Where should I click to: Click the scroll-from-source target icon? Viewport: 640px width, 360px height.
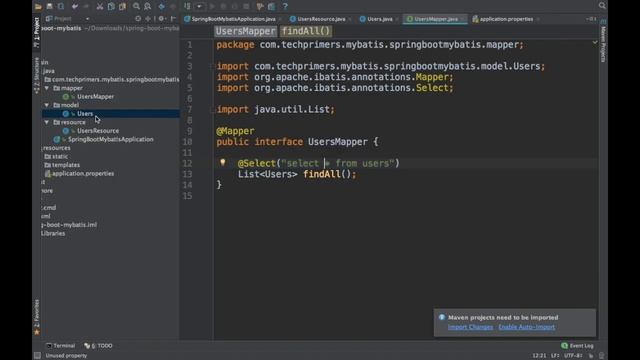138,19
